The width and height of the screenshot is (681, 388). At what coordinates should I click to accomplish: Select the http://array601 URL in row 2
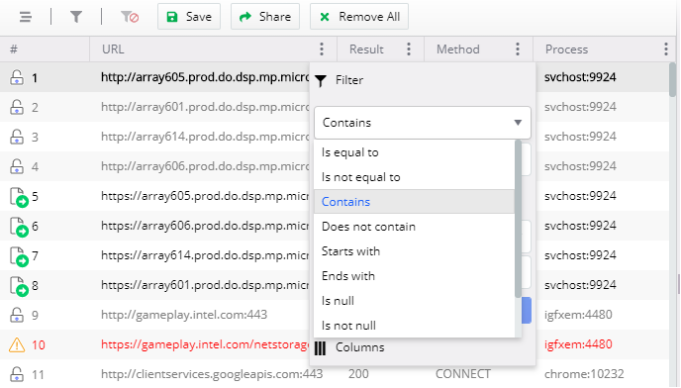(x=205, y=107)
